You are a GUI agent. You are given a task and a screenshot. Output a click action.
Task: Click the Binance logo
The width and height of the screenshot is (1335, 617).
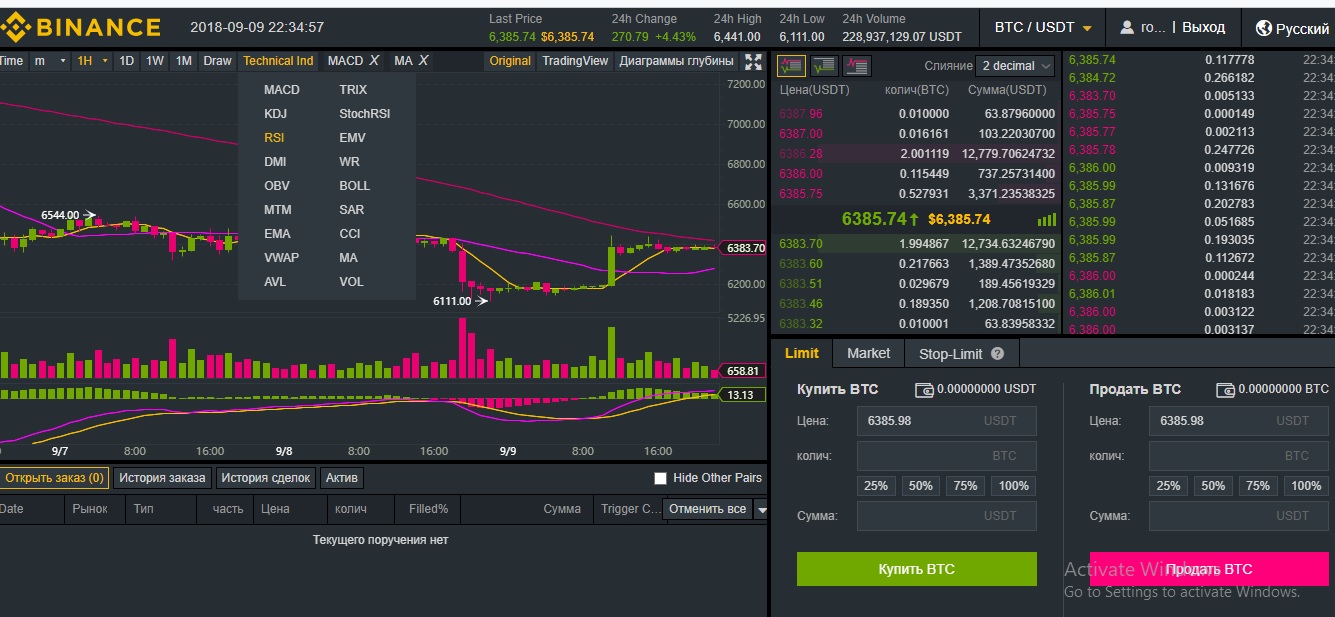tap(81, 27)
